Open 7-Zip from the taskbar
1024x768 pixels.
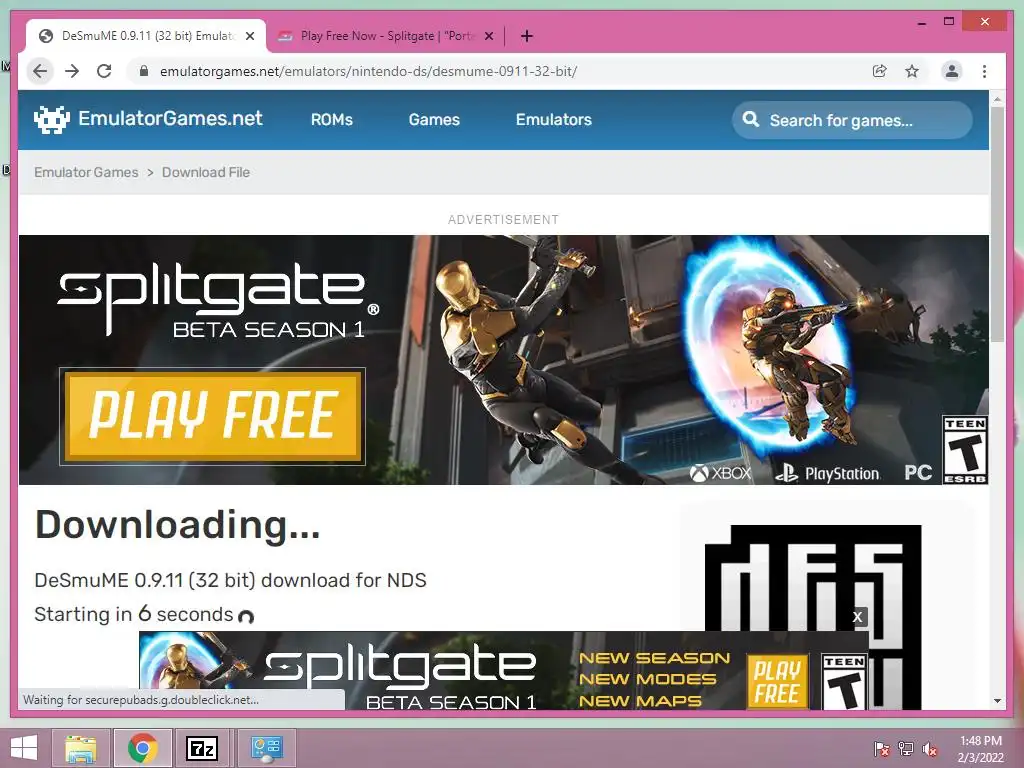[202, 748]
